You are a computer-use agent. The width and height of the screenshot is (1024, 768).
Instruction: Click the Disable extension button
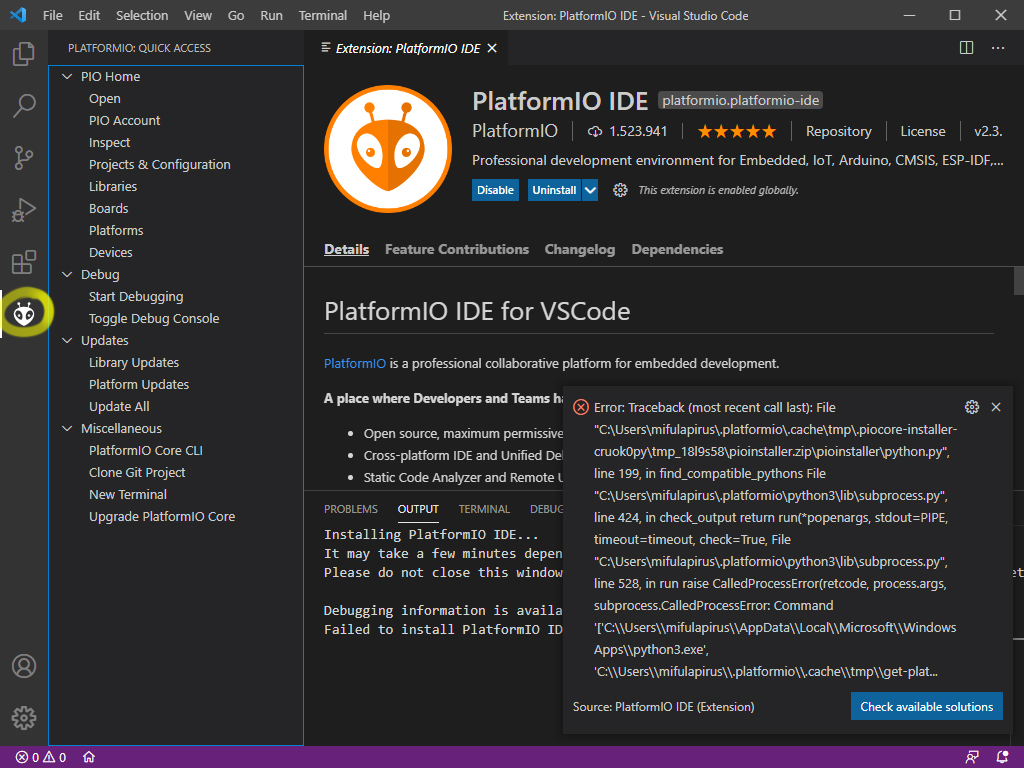click(495, 190)
